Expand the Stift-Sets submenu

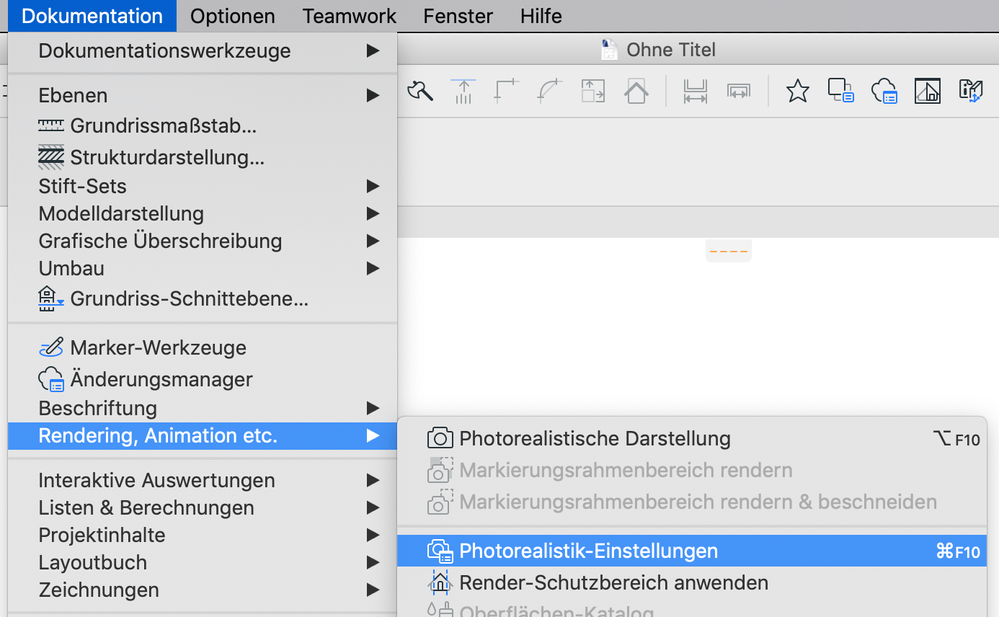(82, 186)
